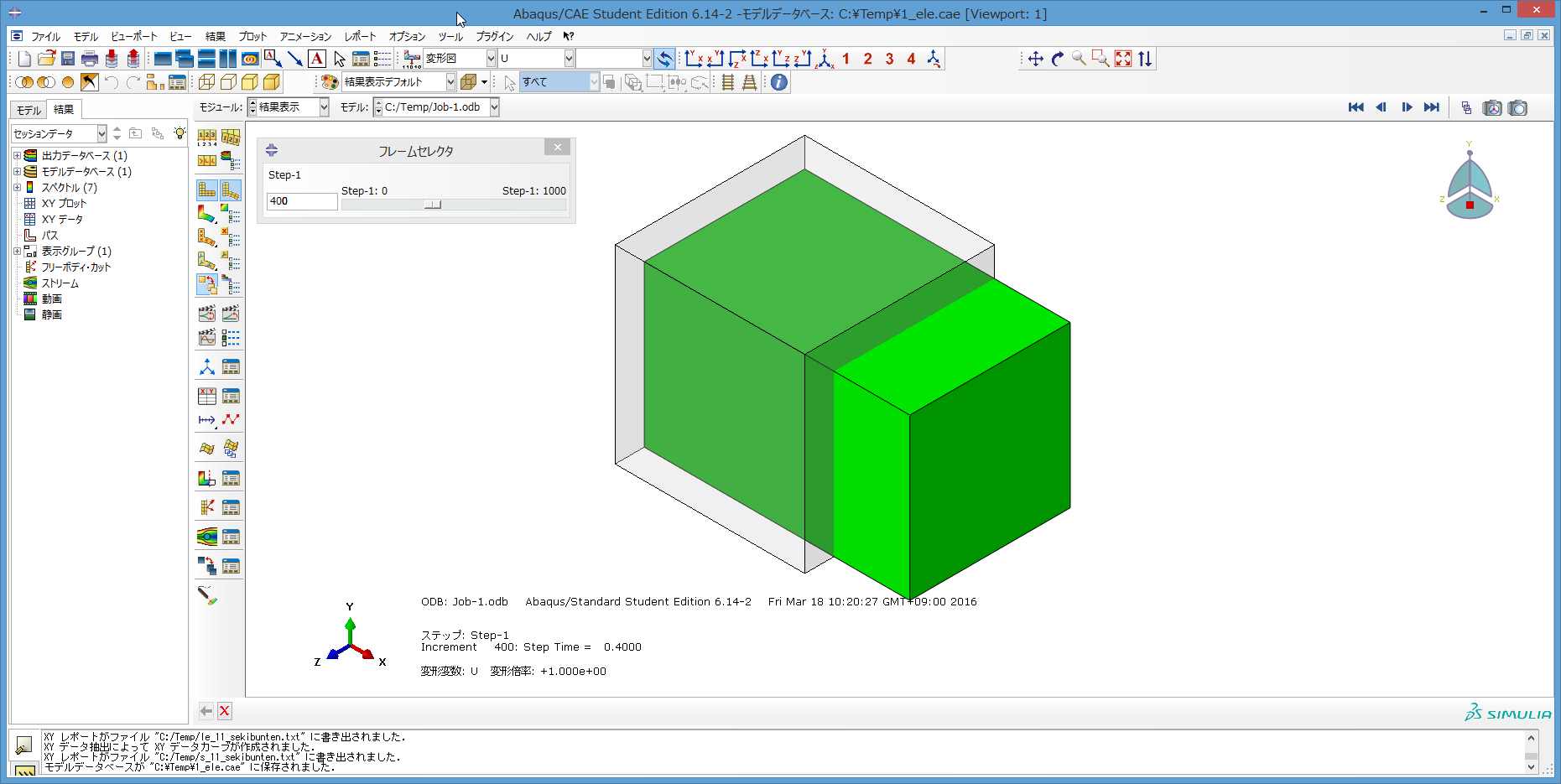The height and width of the screenshot is (784, 1561).
Task: Click the Print icon
Action: 90,59
